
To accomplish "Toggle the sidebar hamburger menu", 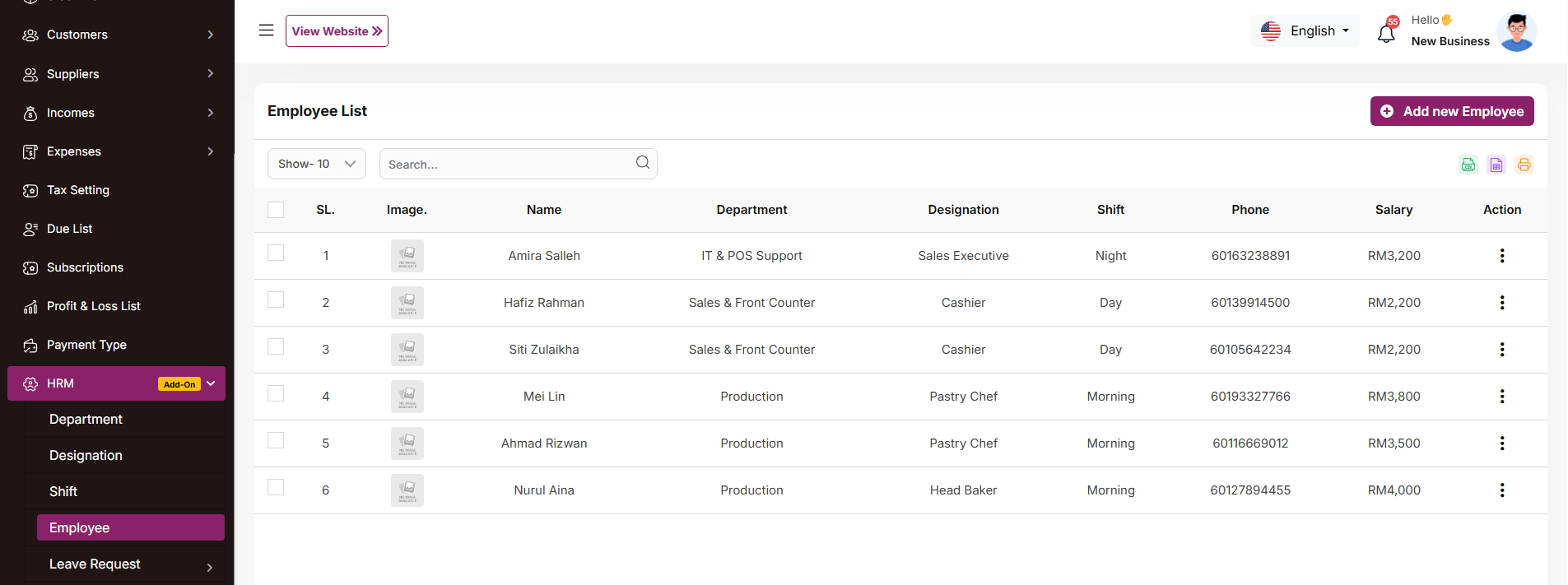I will click(266, 30).
